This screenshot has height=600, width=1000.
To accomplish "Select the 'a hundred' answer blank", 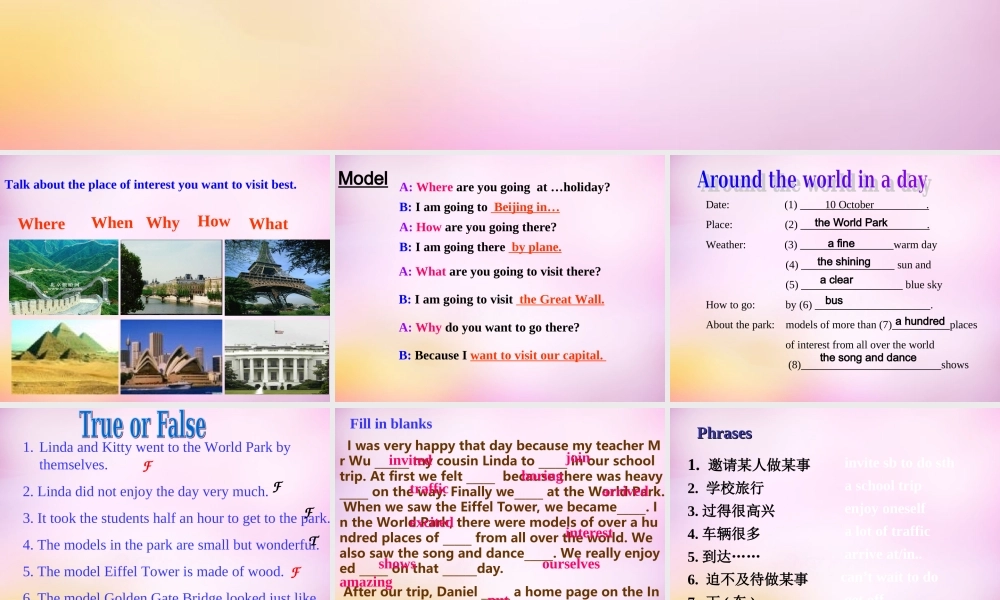I will (x=921, y=321).
